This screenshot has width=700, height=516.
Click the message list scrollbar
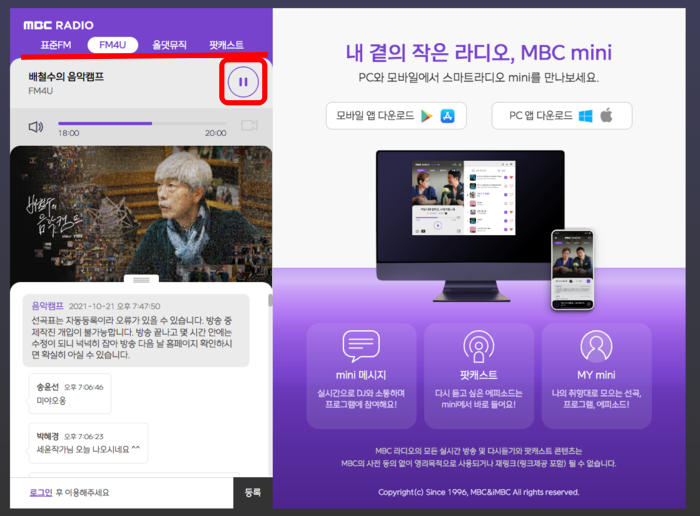click(270, 300)
